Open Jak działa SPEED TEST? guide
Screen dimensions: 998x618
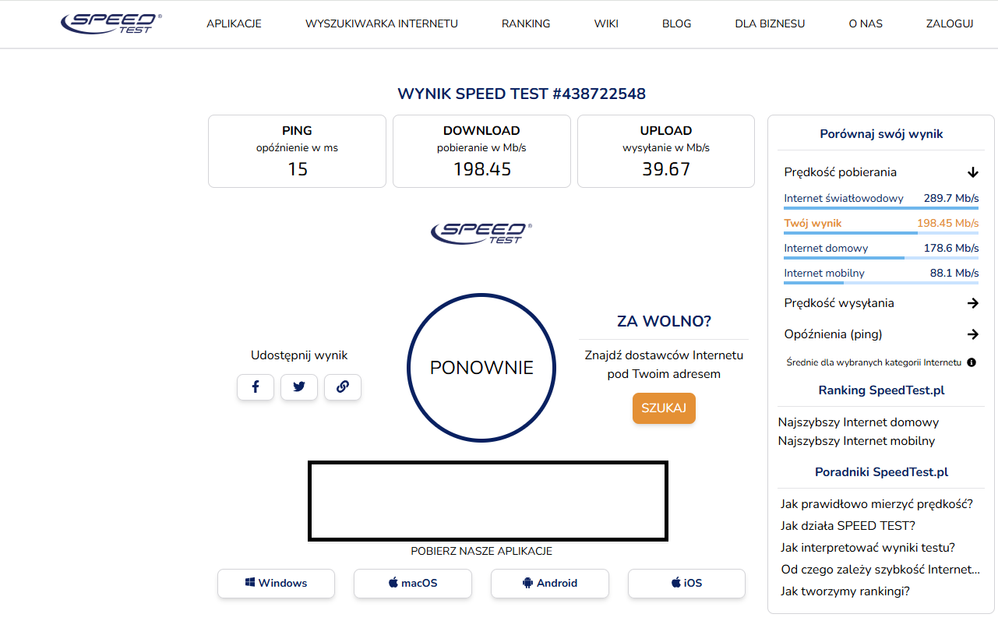pyautogui.click(x=847, y=525)
